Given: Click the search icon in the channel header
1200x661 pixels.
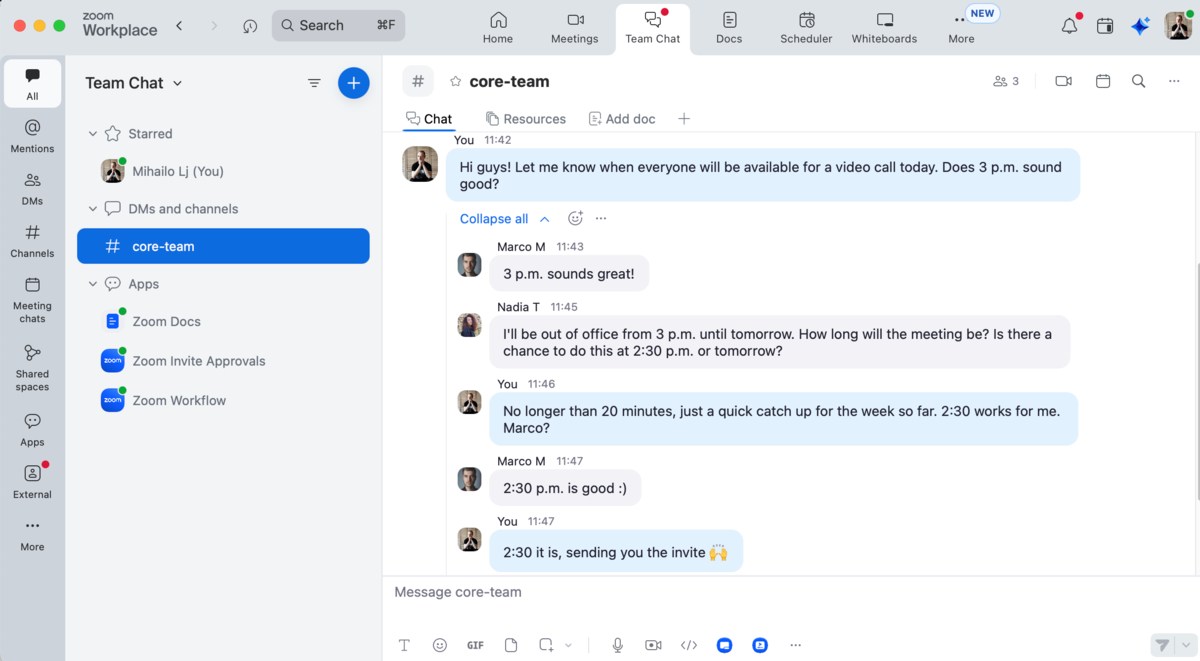Looking at the screenshot, I should pyautogui.click(x=1138, y=81).
